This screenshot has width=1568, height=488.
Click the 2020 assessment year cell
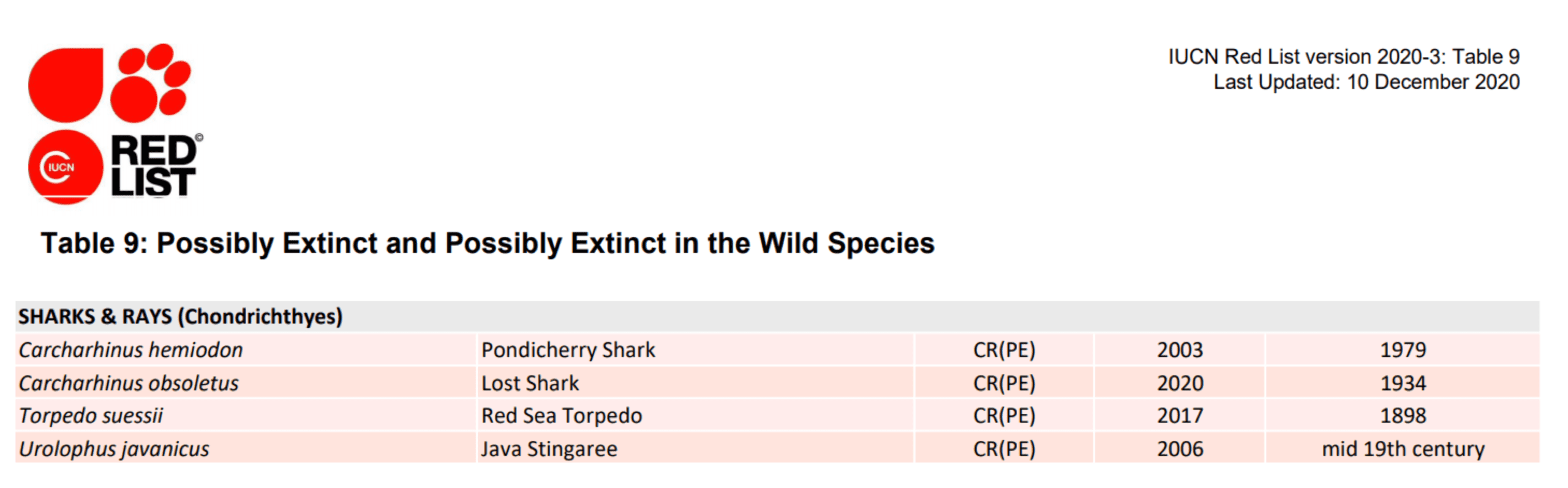coord(1180,383)
